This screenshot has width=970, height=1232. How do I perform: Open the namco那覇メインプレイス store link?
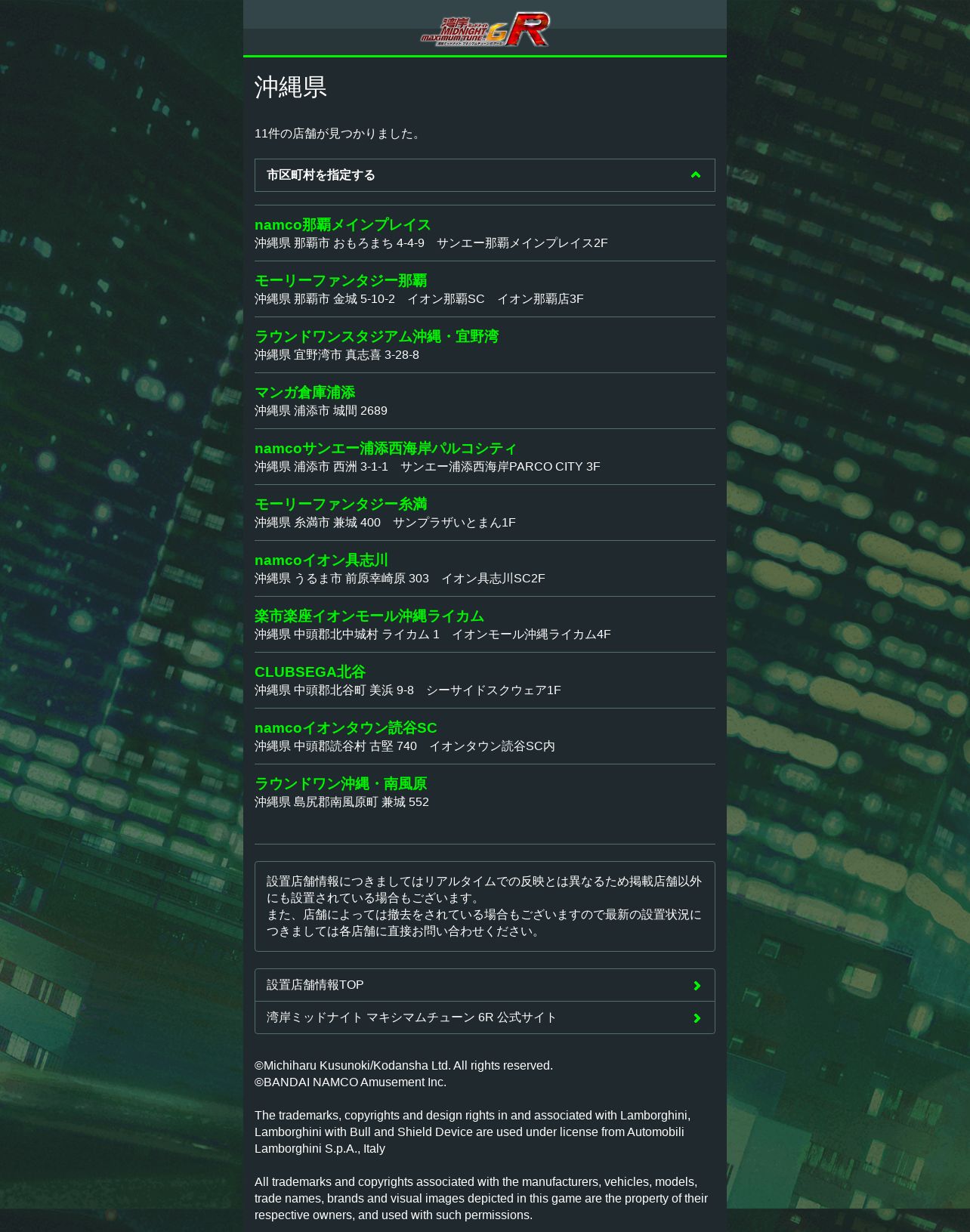[x=342, y=224]
